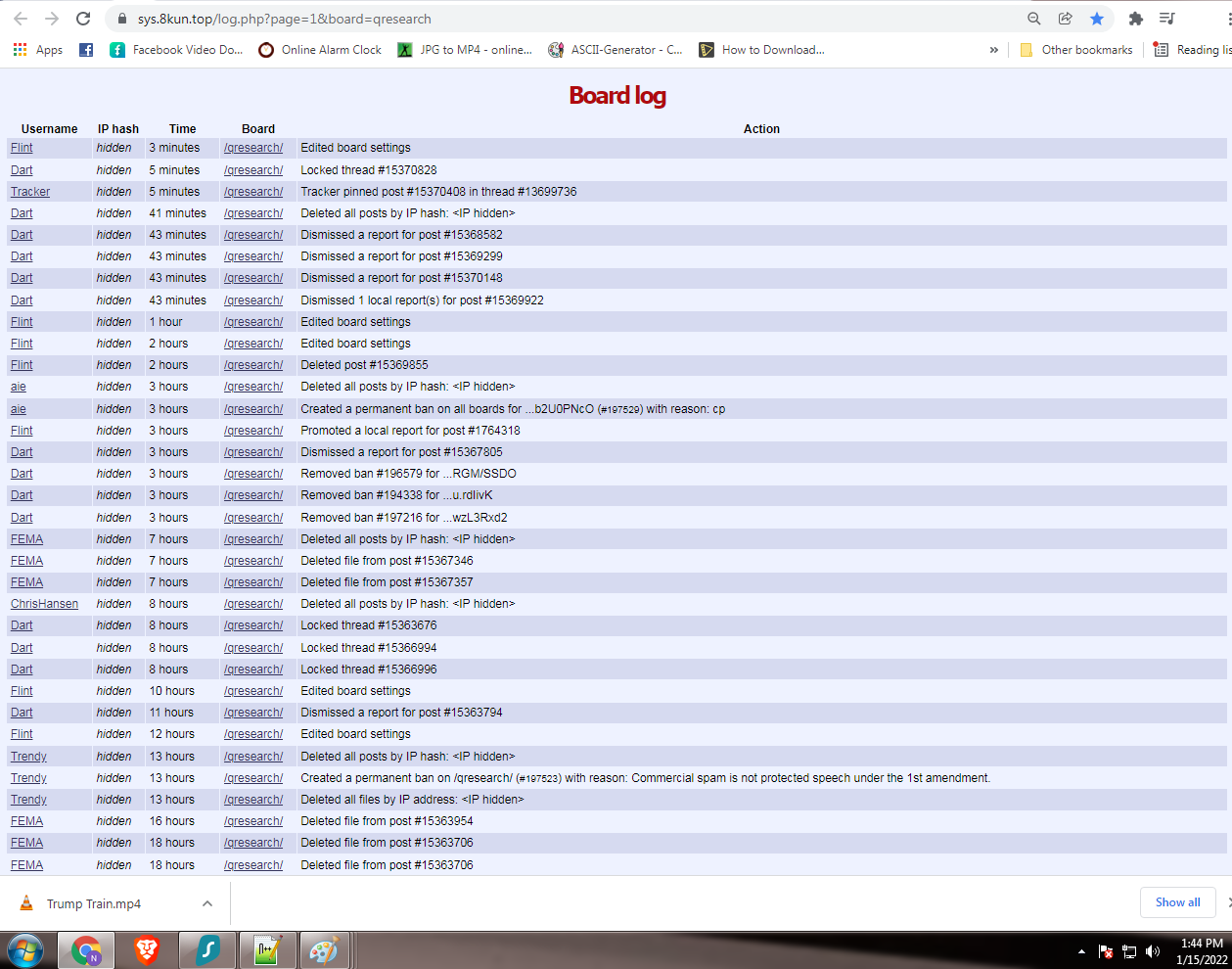Open Dart link beside Removed ban #196579

coord(22,474)
